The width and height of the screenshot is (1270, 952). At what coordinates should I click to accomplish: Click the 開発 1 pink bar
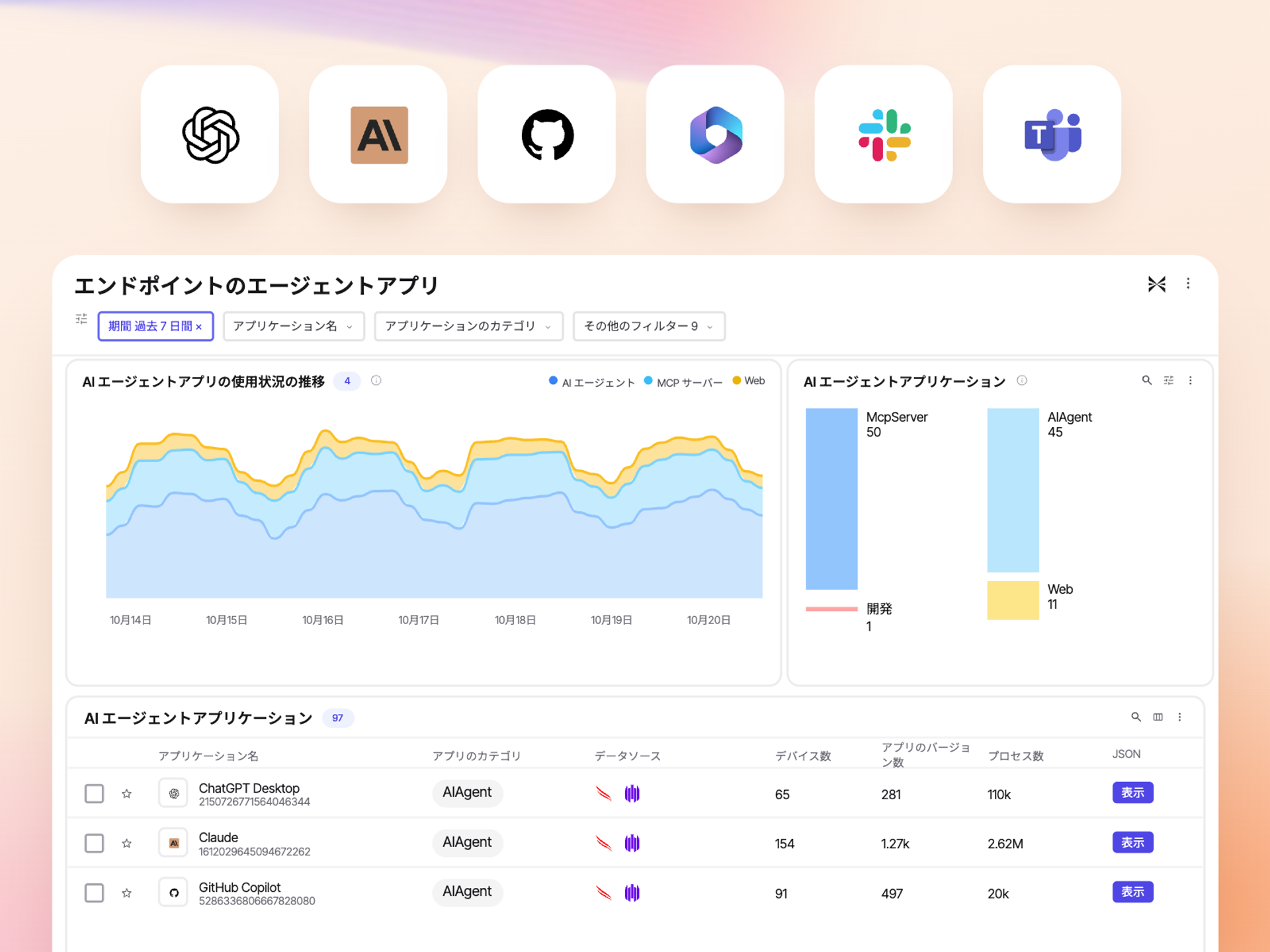click(831, 609)
